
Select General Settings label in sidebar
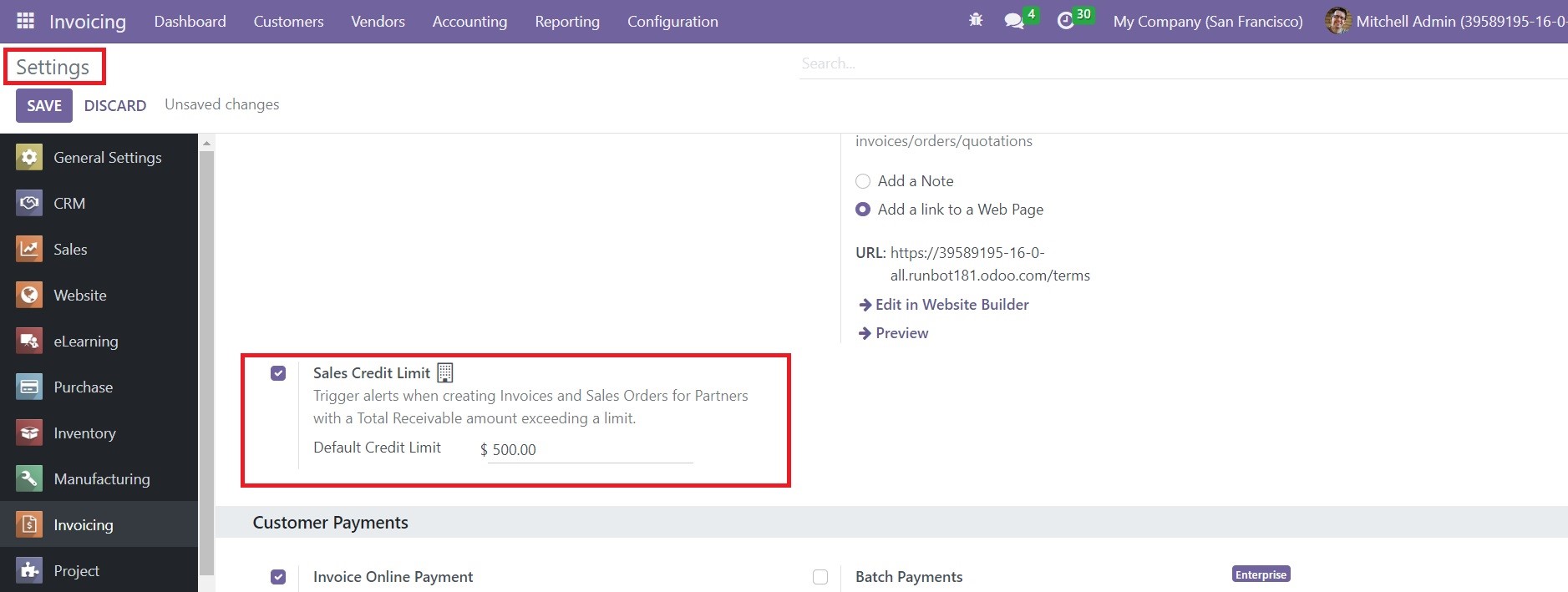click(108, 157)
